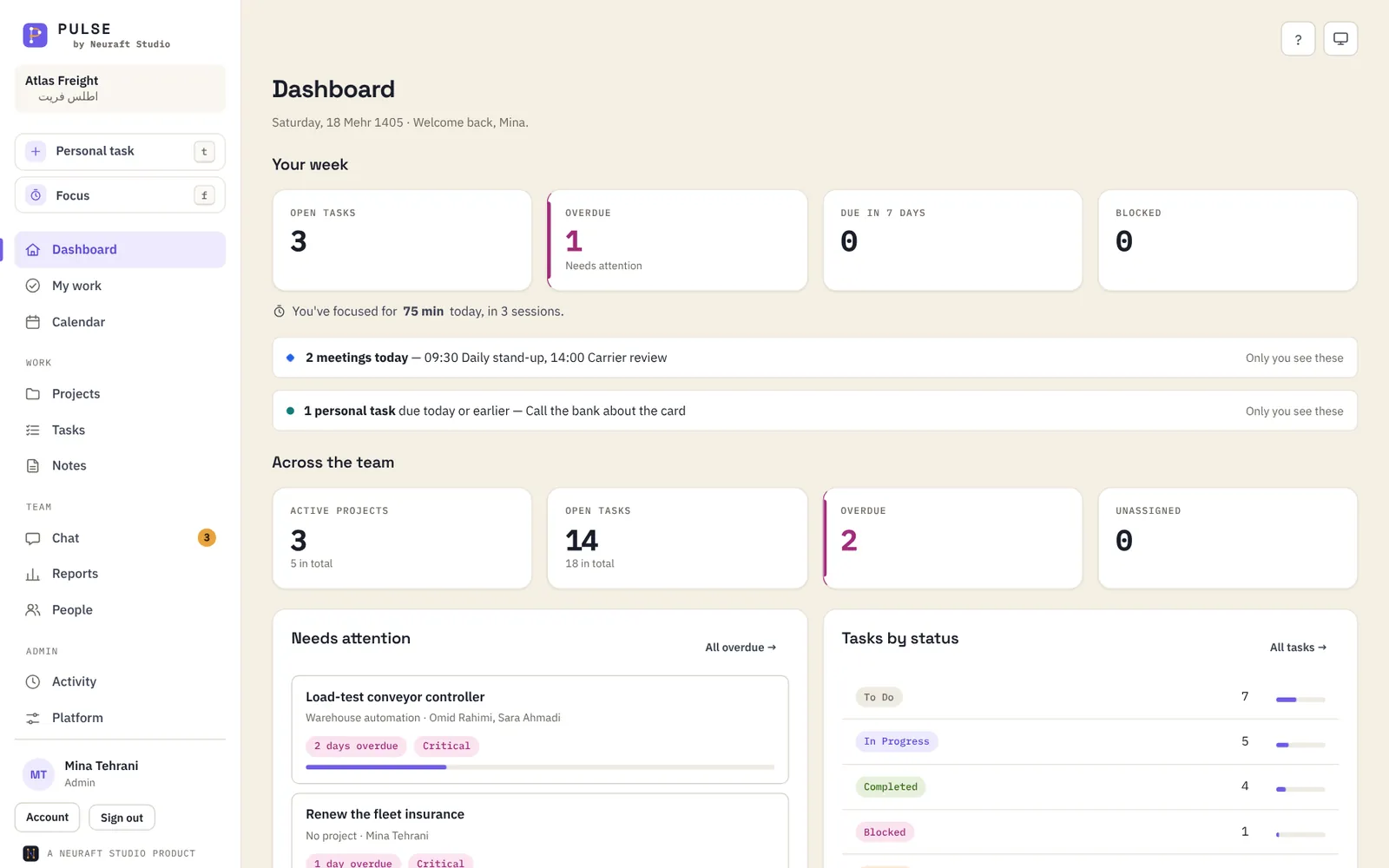Open the admin Activity log
This screenshot has width=1389, height=868.
(120, 682)
